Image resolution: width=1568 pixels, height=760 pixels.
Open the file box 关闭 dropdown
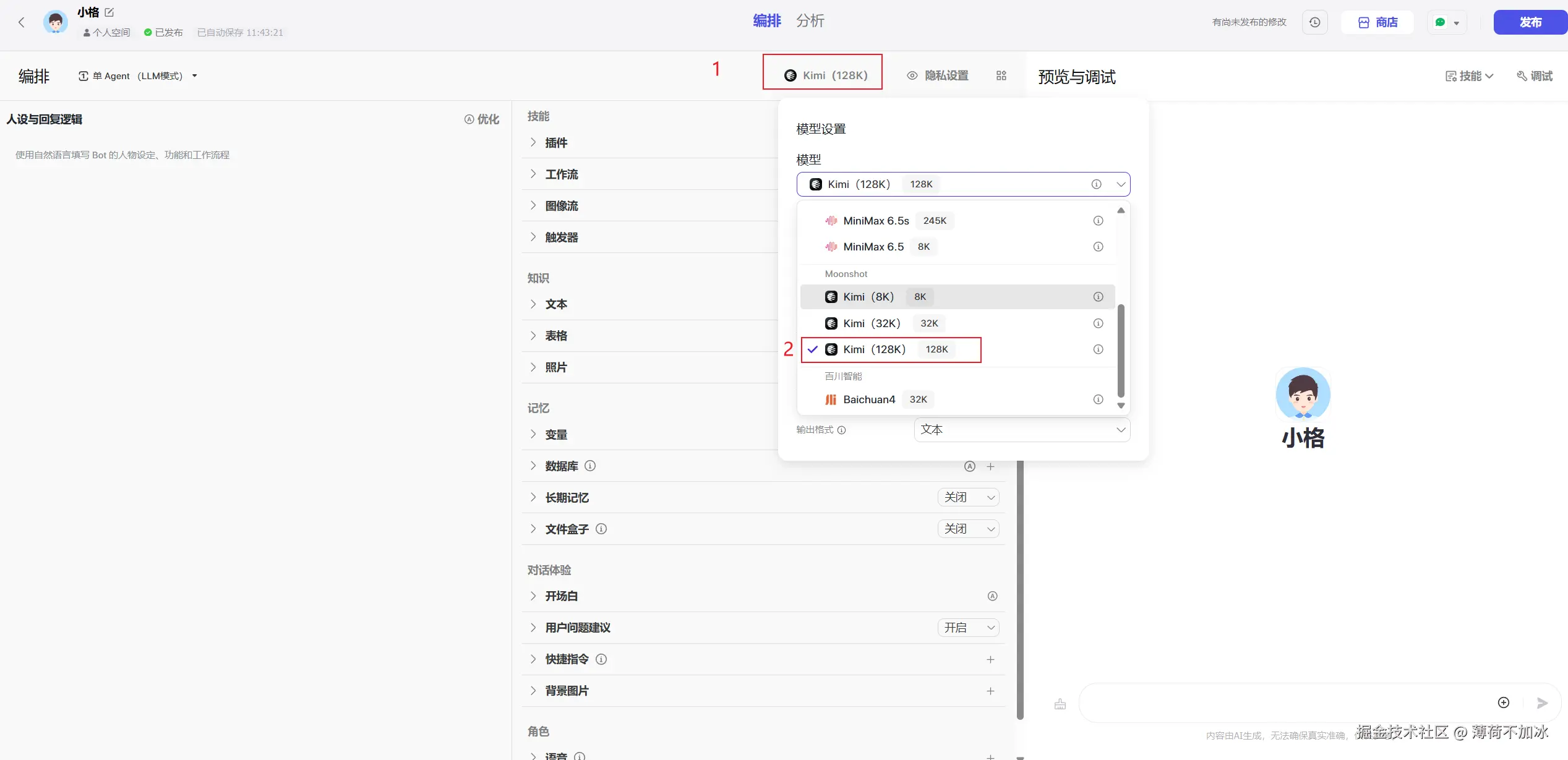tap(968, 529)
